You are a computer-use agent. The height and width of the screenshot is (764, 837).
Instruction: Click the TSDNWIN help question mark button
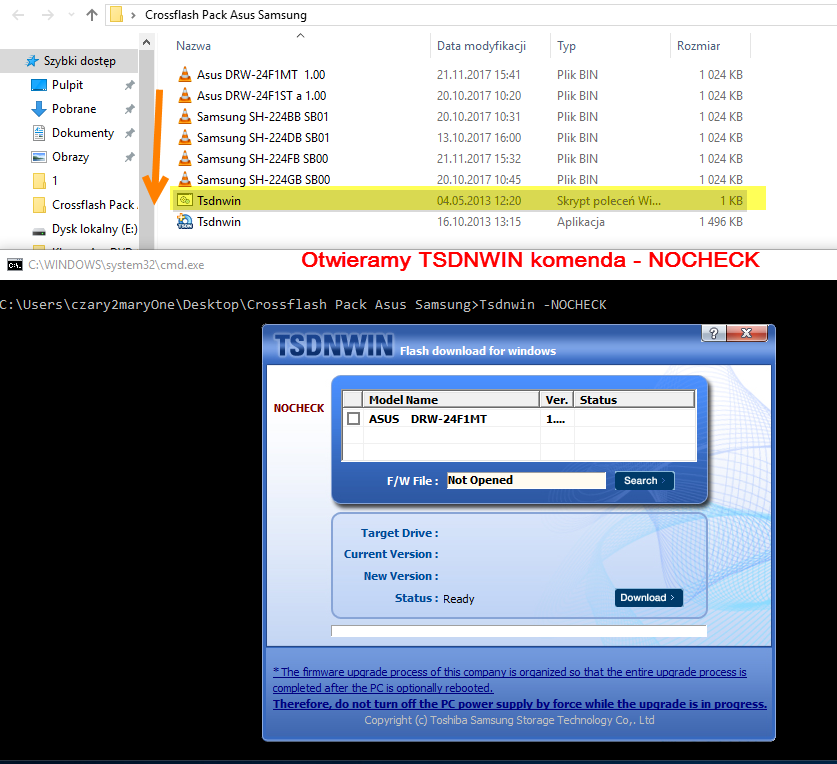714,334
